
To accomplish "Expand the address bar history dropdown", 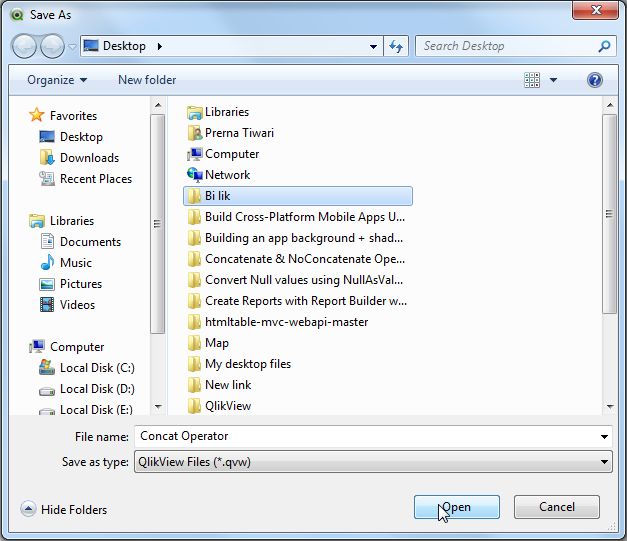I will 373,46.
